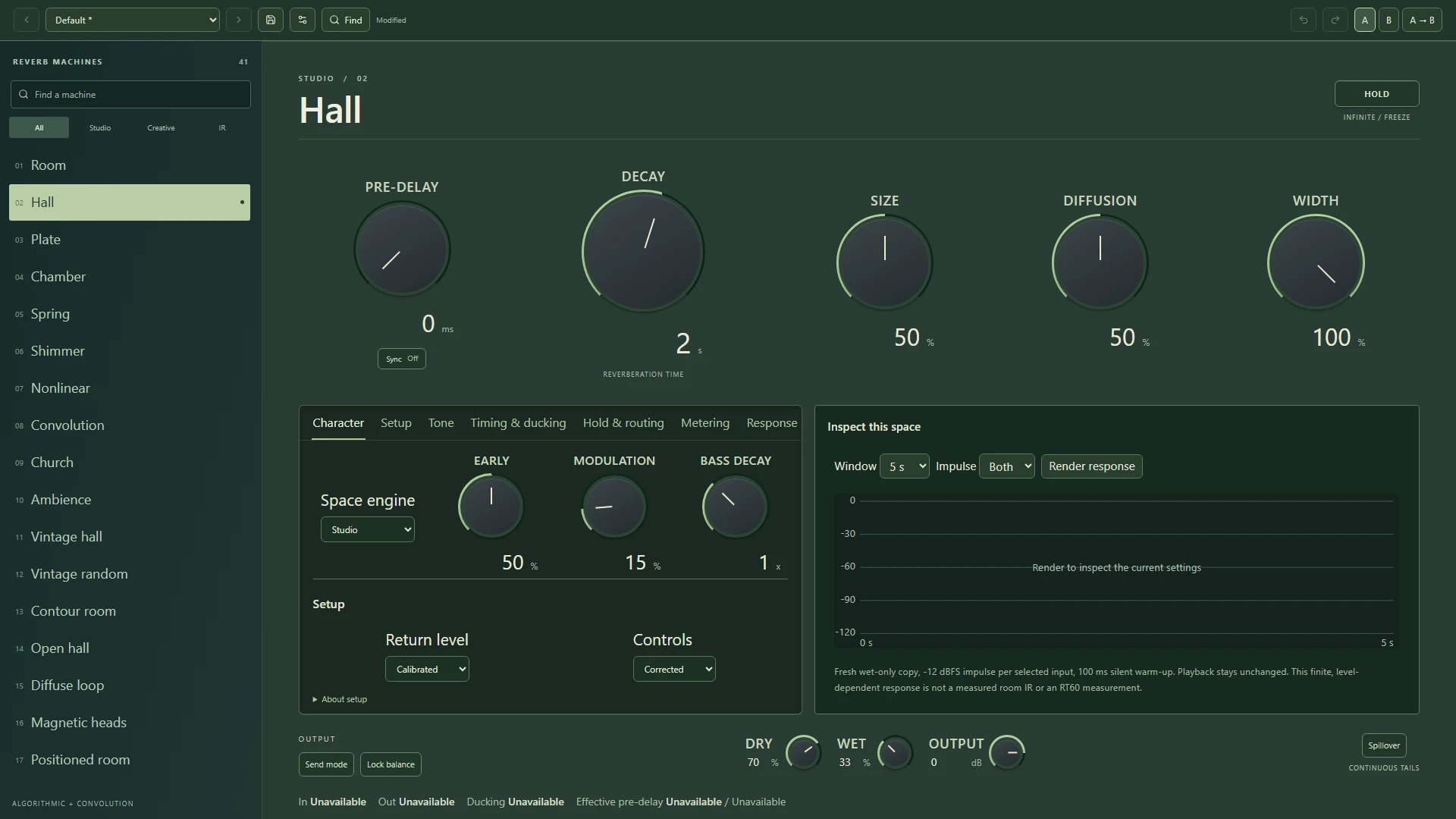This screenshot has height=819, width=1456.
Task: Click the Output gain knob
Action: (1007, 752)
